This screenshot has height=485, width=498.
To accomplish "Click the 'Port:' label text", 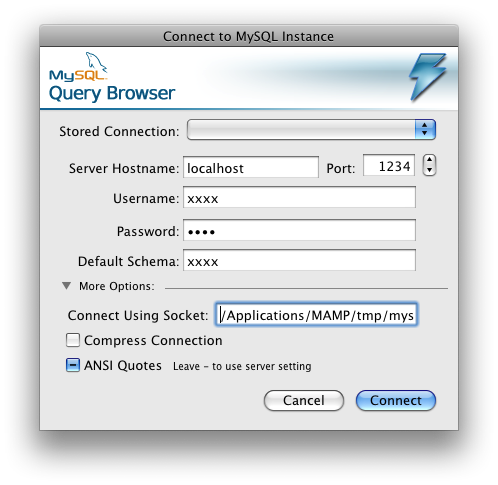I will pos(341,168).
